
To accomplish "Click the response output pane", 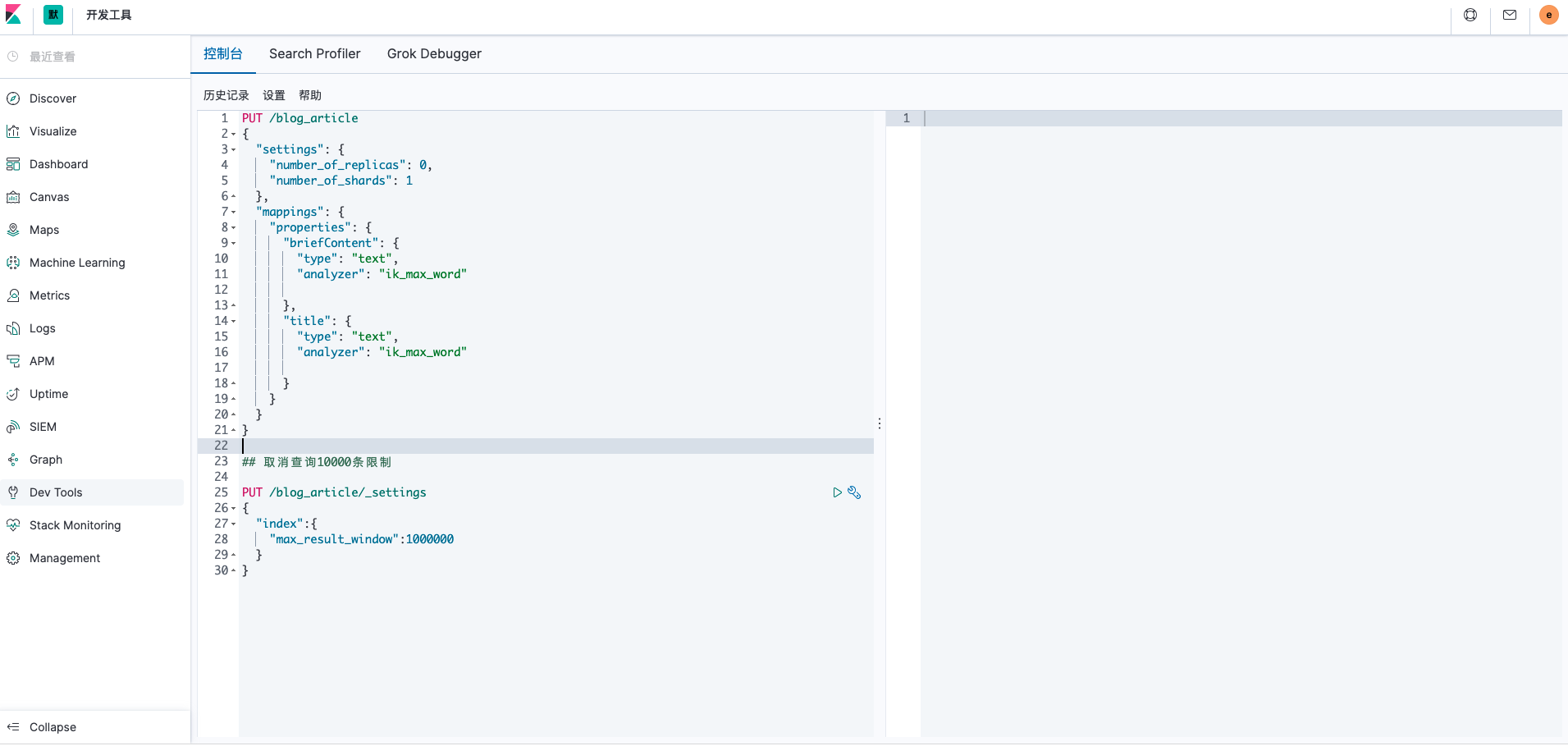I will [1241, 423].
